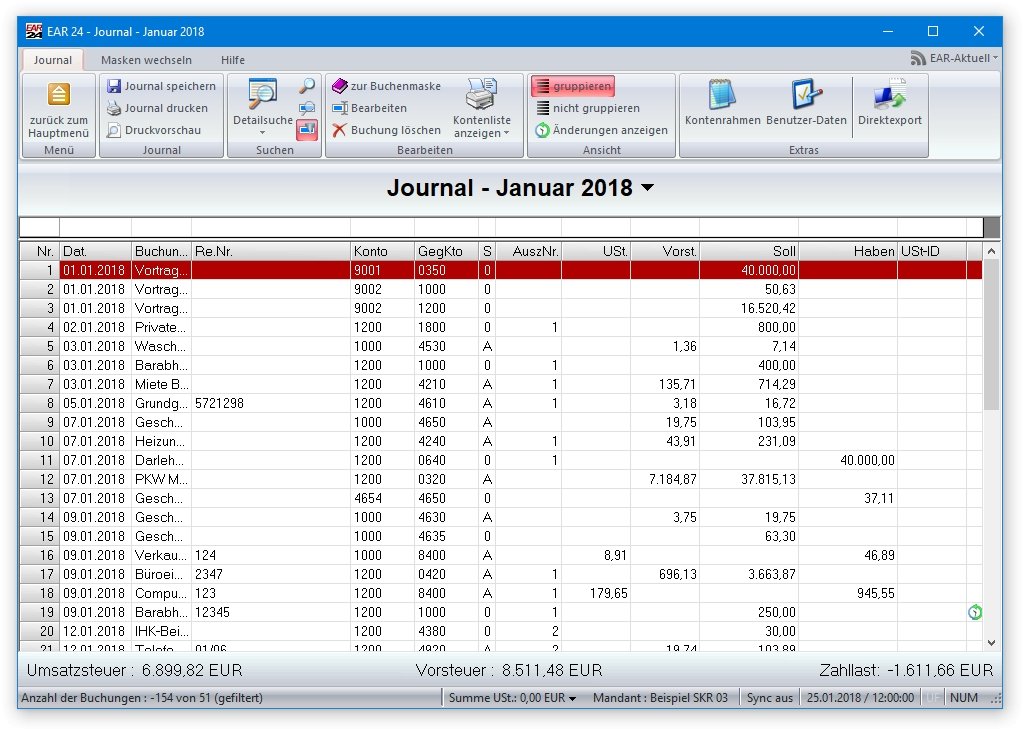The height and width of the screenshot is (731, 1023).
Task: Select 'nicht gruppieren' view option
Action: point(587,108)
